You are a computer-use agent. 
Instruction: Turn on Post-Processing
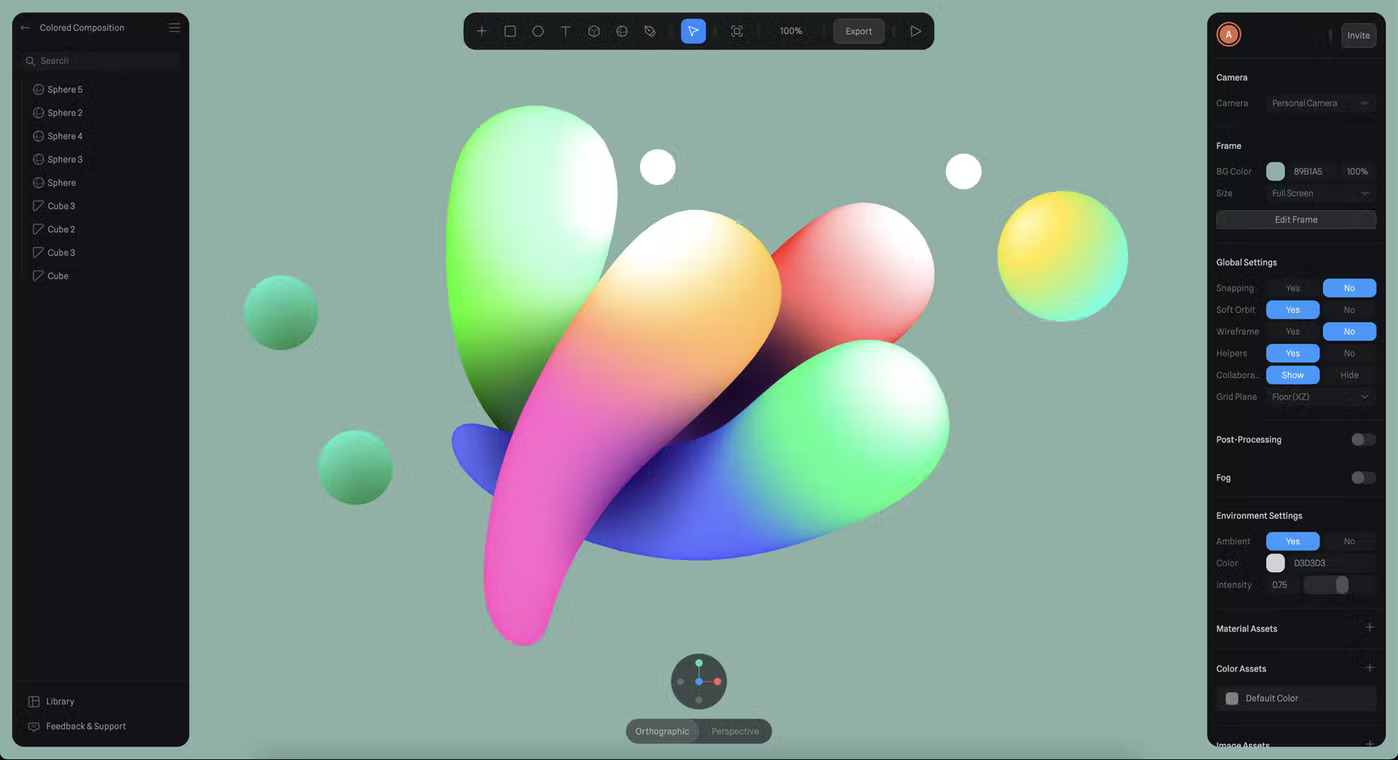1362,439
